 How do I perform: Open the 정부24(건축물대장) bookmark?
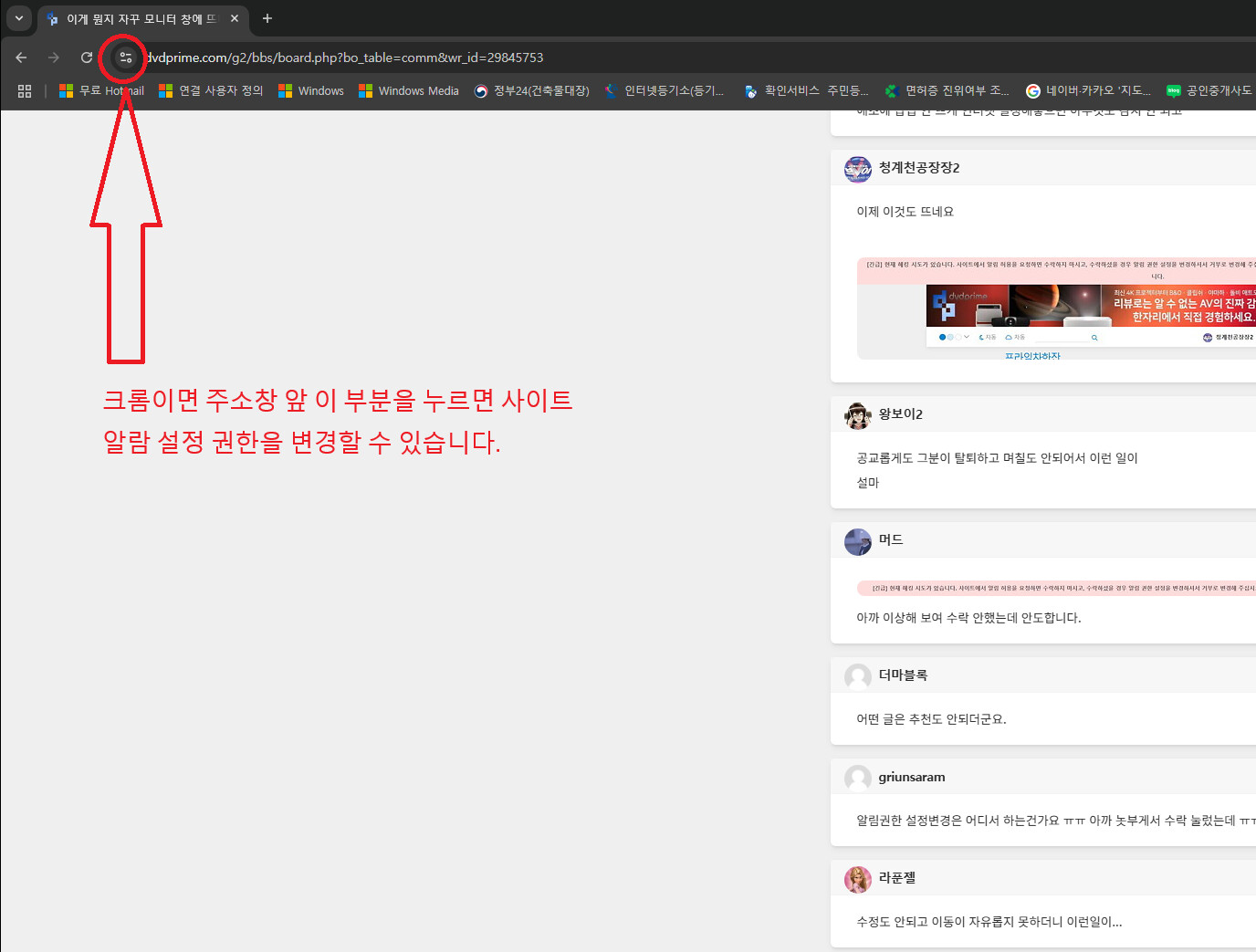tap(531, 91)
